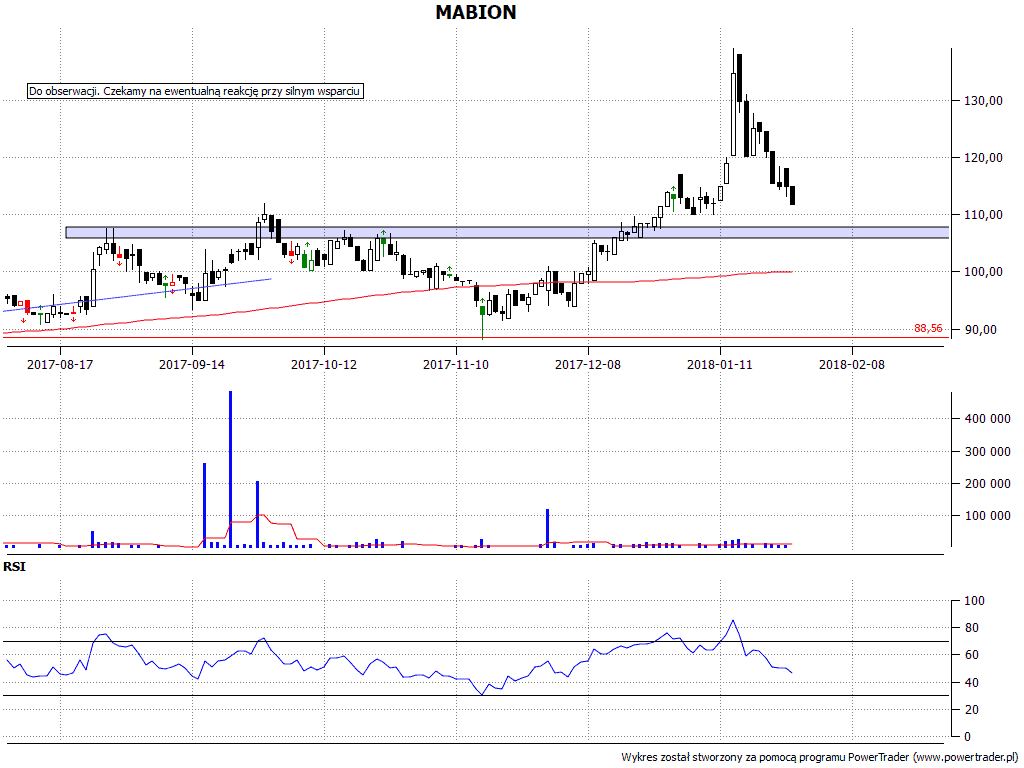Image resolution: width=1024 pixels, height=768 pixels.
Task: Click the RSI 0 axis label
Action: point(968,737)
